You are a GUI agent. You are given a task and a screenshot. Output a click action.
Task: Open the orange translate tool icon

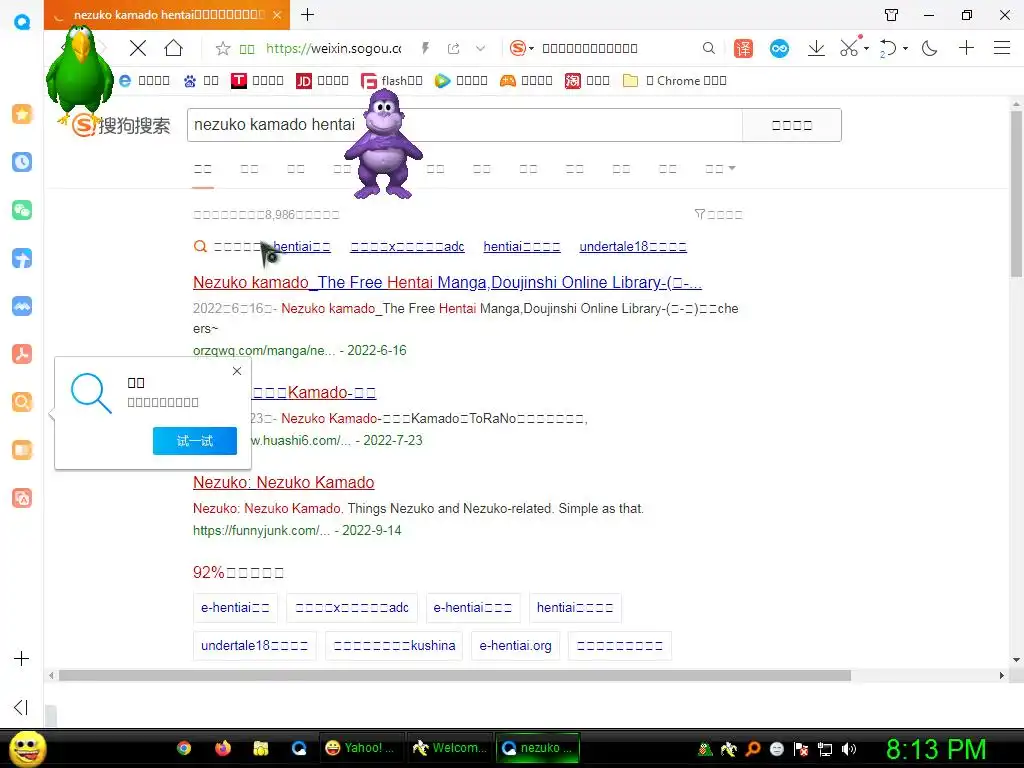point(743,48)
